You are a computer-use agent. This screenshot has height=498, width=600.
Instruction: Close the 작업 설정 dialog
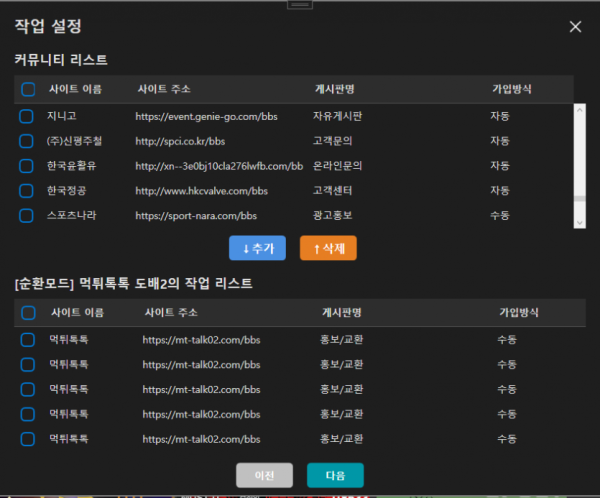click(575, 27)
